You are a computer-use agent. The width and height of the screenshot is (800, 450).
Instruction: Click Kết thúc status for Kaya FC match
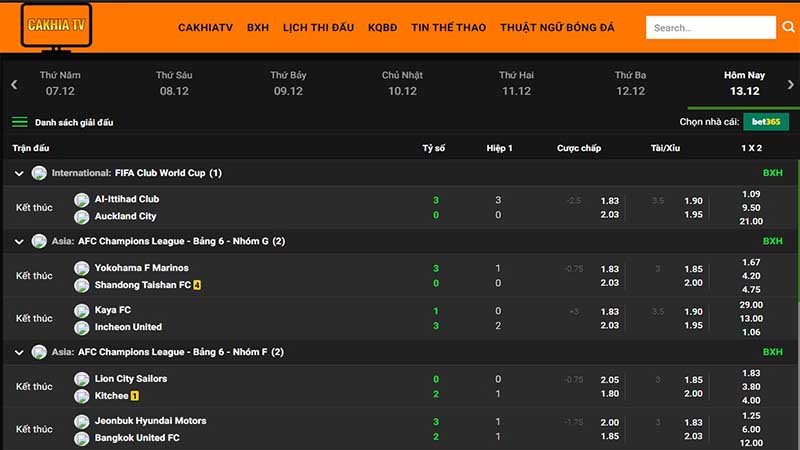click(x=34, y=318)
